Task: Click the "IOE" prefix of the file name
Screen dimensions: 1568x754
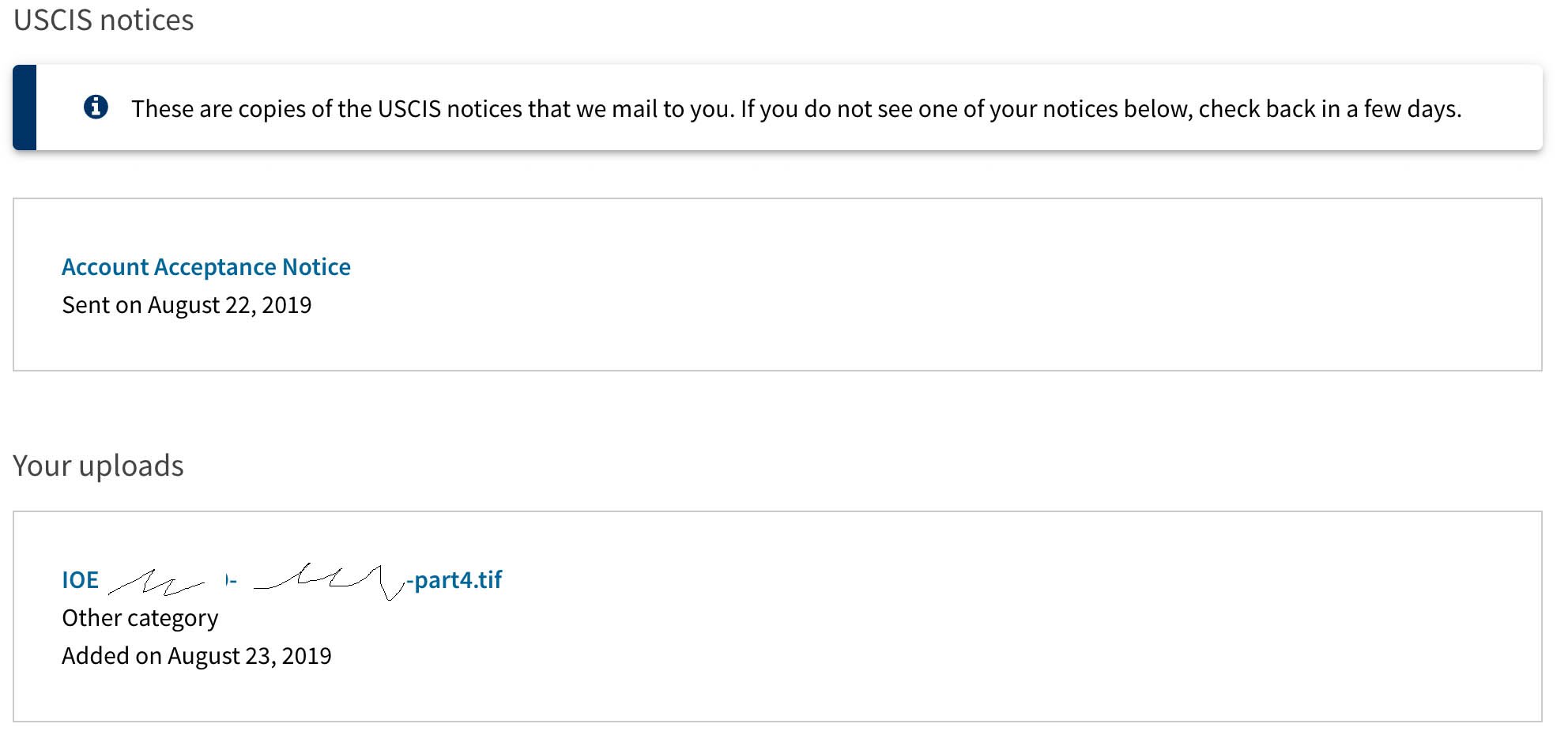Action: pos(81,580)
